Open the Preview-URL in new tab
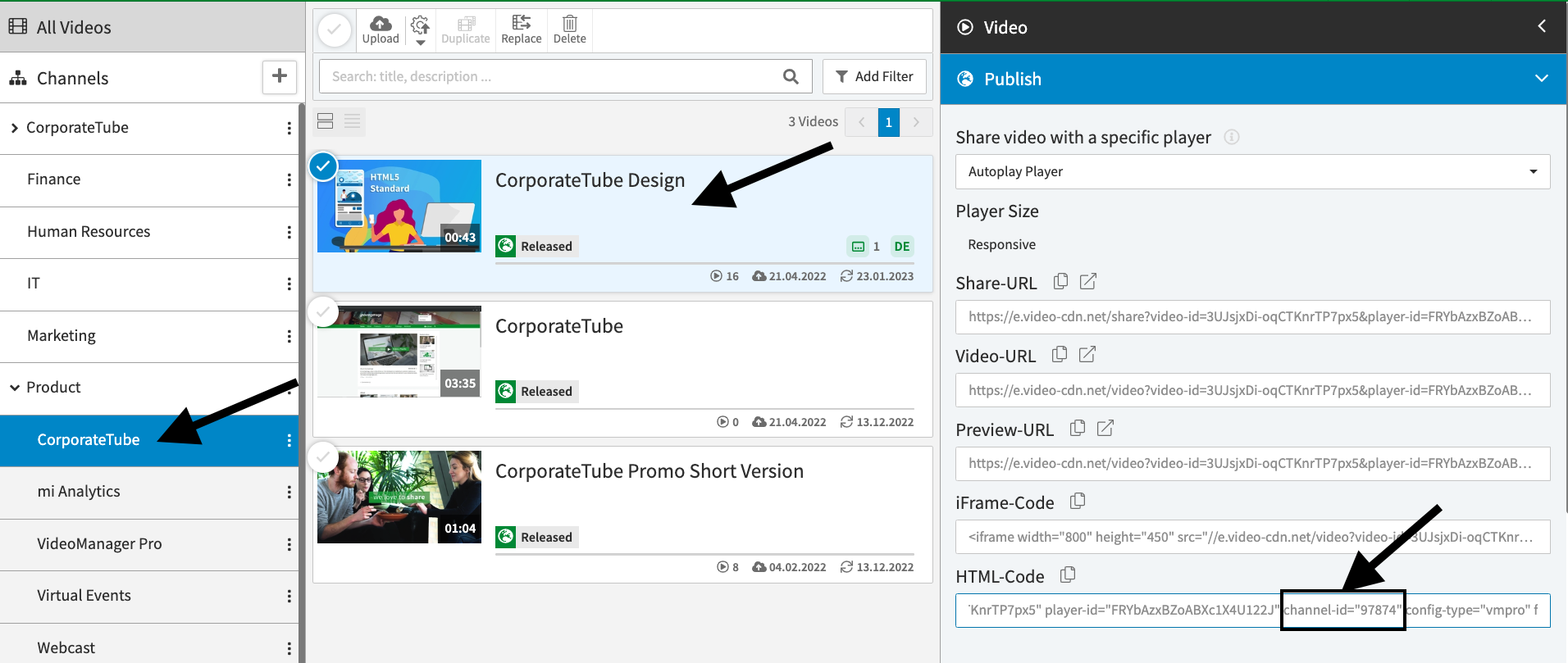The height and width of the screenshot is (663, 1568). pyautogui.click(x=1105, y=428)
